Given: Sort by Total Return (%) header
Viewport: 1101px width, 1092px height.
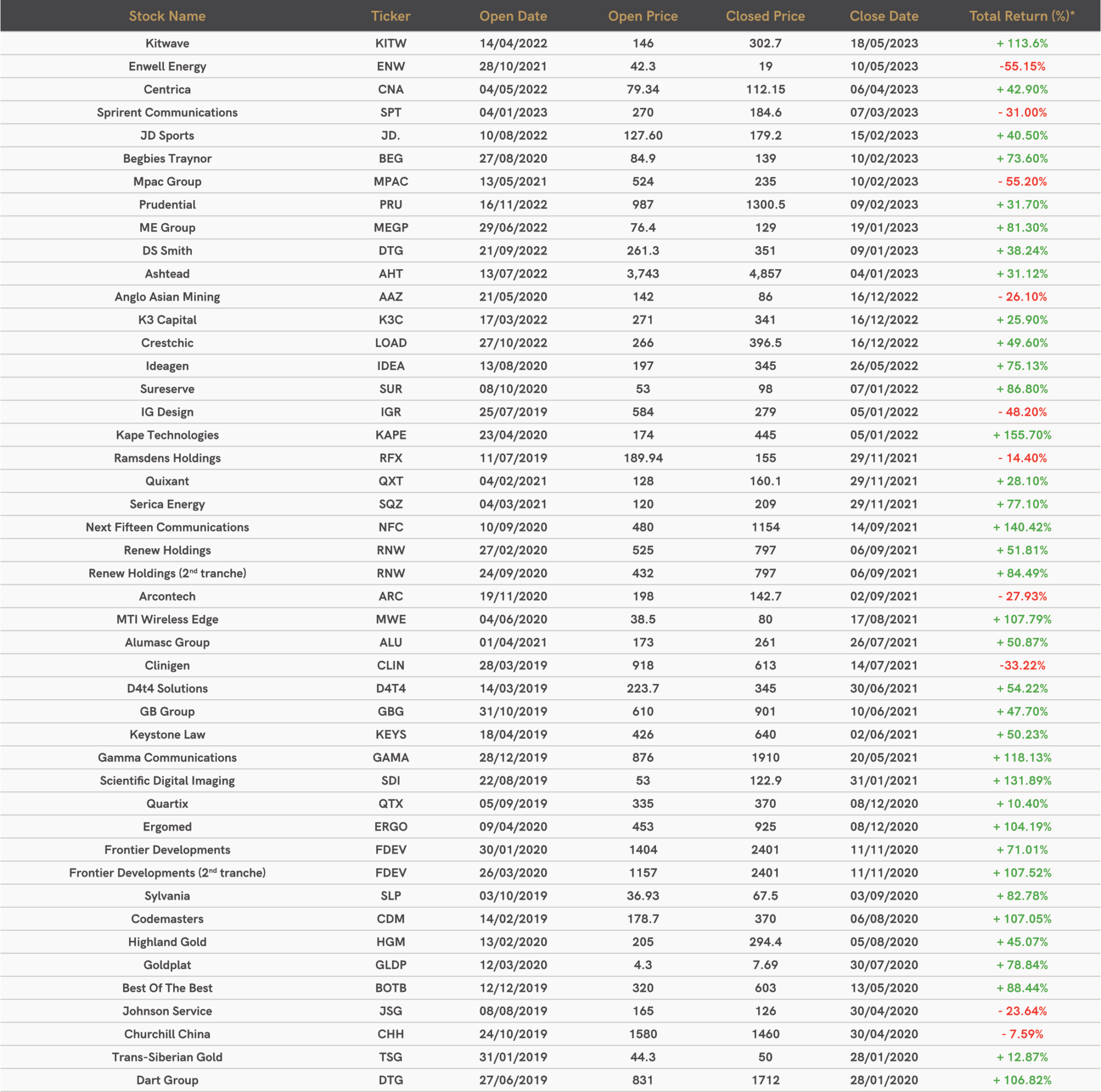Looking at the screenshot, I should coord(1021,16).
